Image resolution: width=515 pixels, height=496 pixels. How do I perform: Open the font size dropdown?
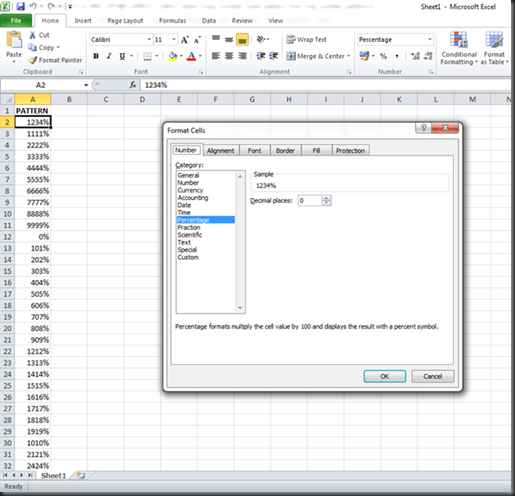174,40
